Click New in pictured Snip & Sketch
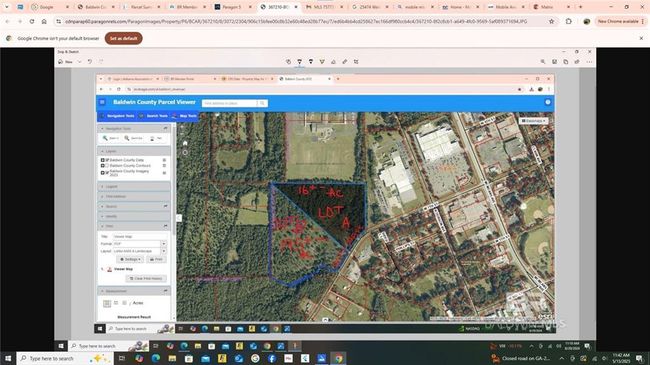The image size is (650, 365). coord(65,62)
